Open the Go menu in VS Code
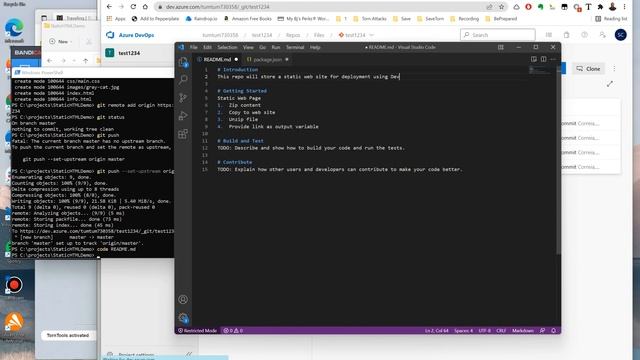 (262, 47)
